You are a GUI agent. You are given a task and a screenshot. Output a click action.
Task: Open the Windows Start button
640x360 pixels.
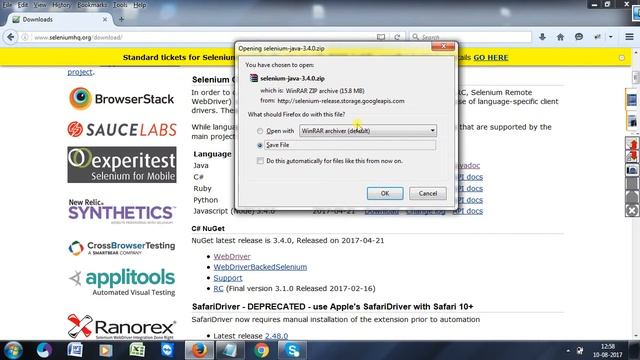13,350
